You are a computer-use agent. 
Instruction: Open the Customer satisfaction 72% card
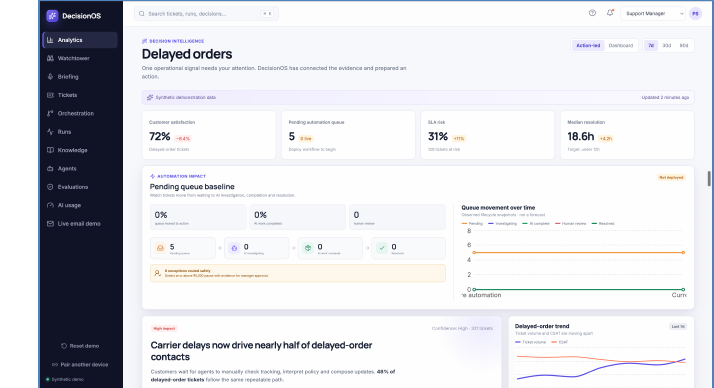[x=209, y=135]
